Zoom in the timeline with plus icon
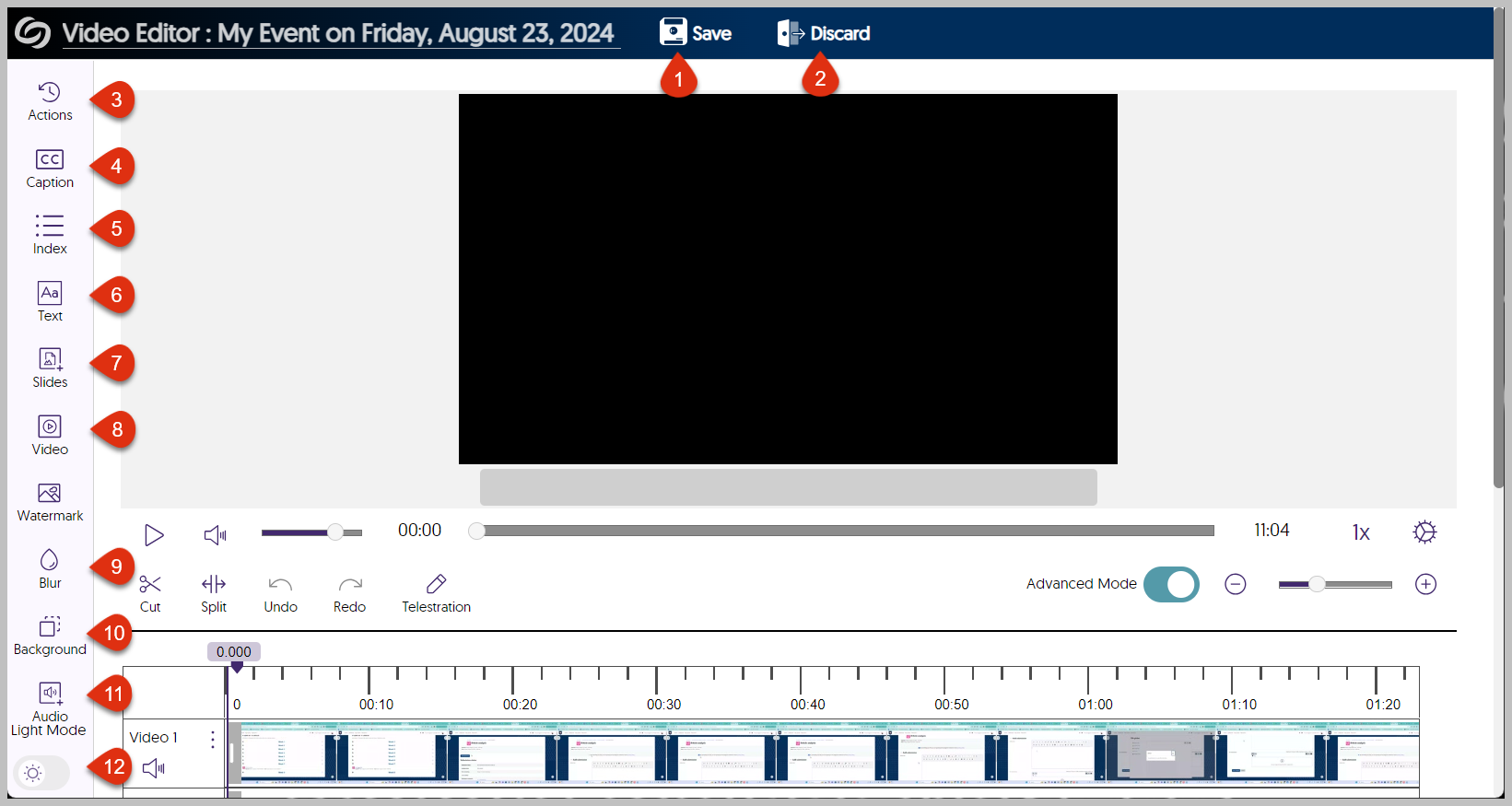Viewport: 1512px width, 806px height. point(1425,584)
